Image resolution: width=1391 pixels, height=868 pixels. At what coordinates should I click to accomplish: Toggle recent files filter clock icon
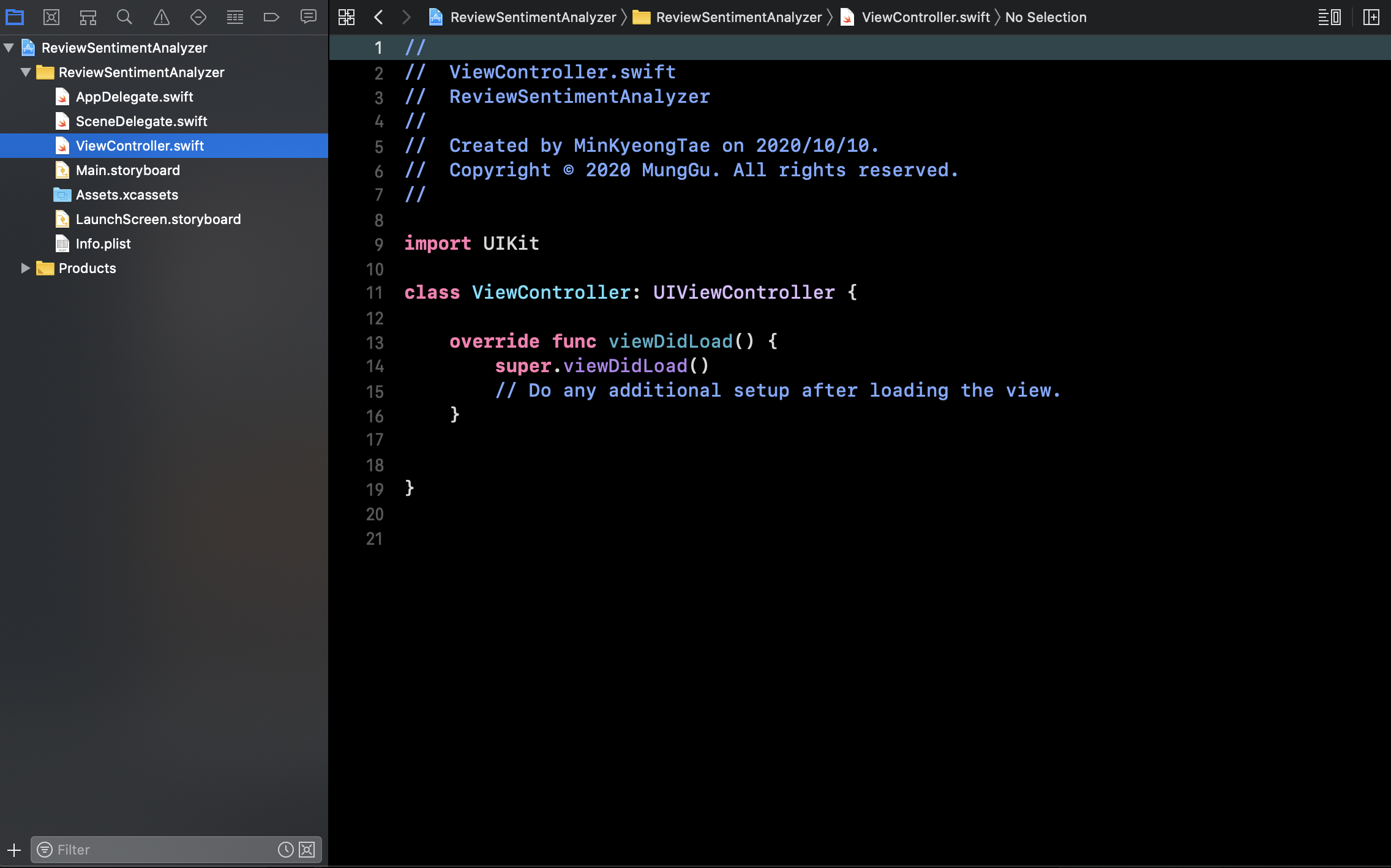pyautogui.click(x=285, y=850)
